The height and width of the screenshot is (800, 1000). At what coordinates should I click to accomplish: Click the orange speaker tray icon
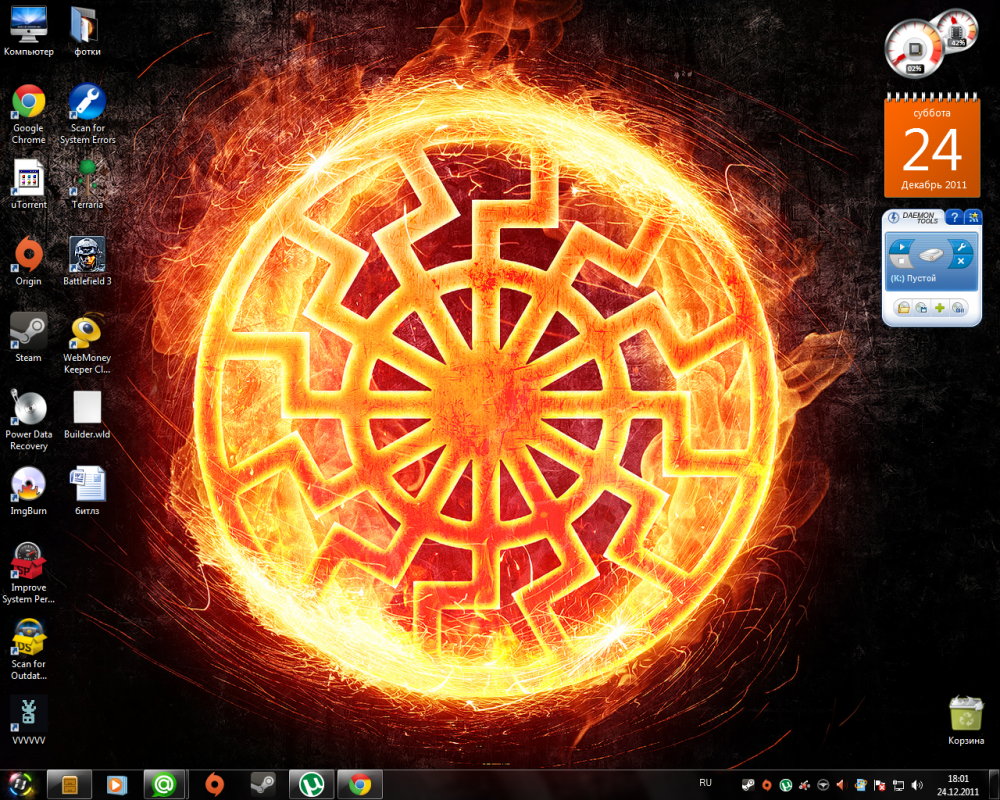pos(842,785)
